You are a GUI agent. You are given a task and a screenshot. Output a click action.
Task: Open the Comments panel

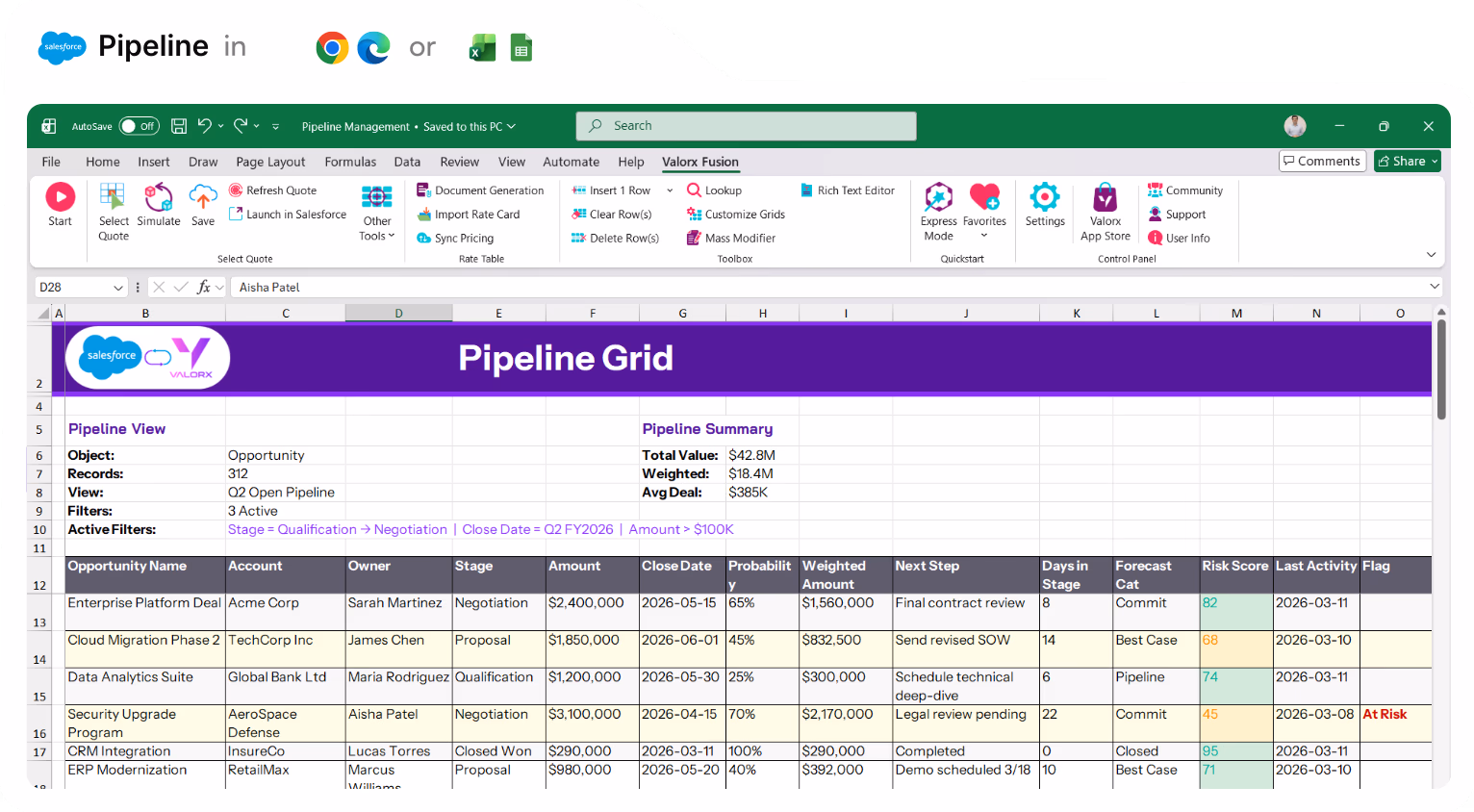pos(1322,161)
